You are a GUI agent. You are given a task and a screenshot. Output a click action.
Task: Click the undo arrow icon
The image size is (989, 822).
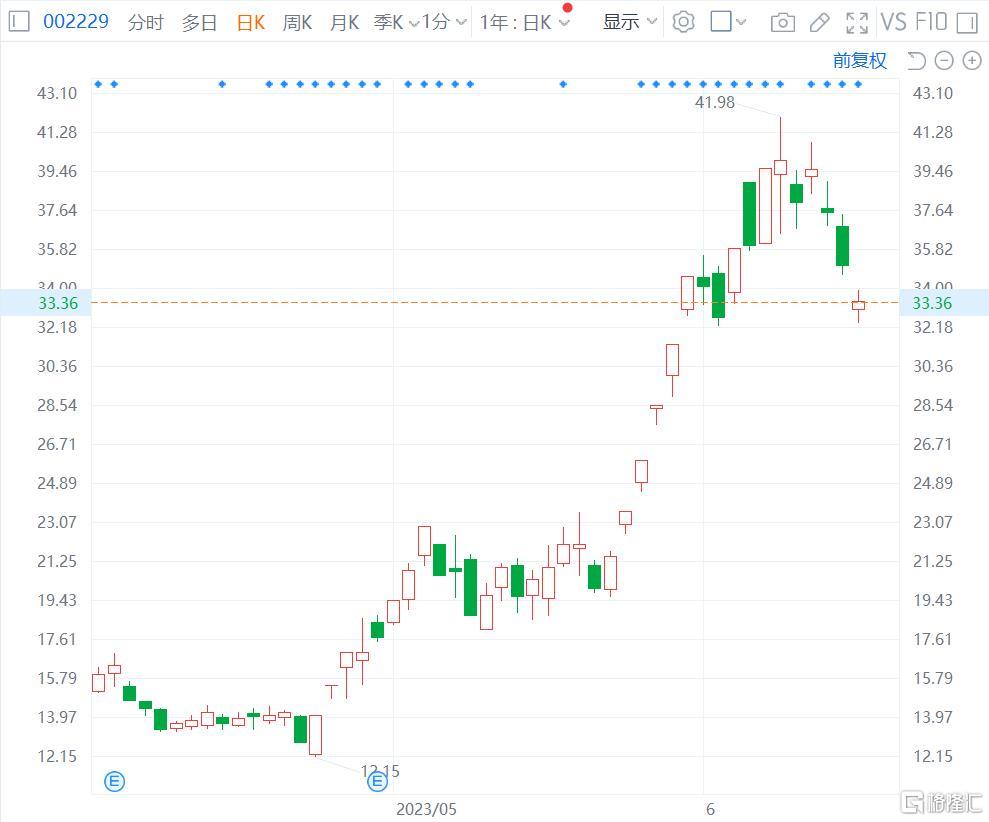(916, 61)
